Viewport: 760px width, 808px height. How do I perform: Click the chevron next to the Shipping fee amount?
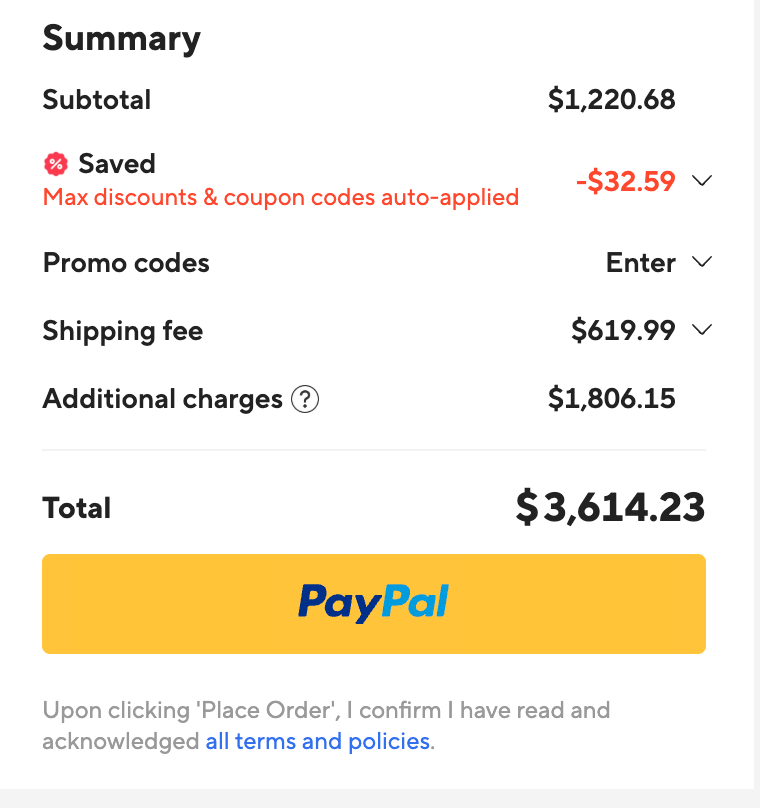pyautogui.click(x=701, y=329)
